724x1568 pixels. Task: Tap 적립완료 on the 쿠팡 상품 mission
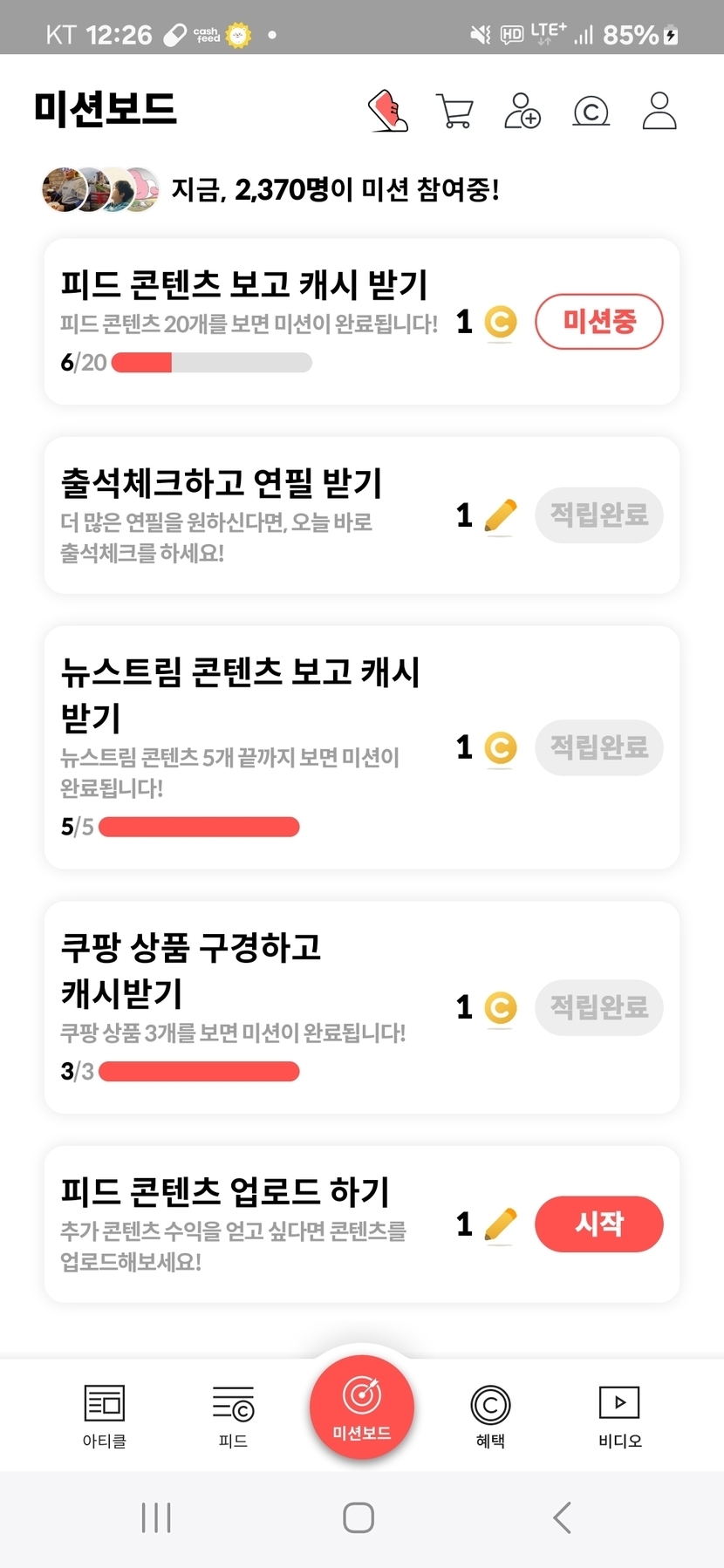pyautogui.click(x=599, y=1008)
